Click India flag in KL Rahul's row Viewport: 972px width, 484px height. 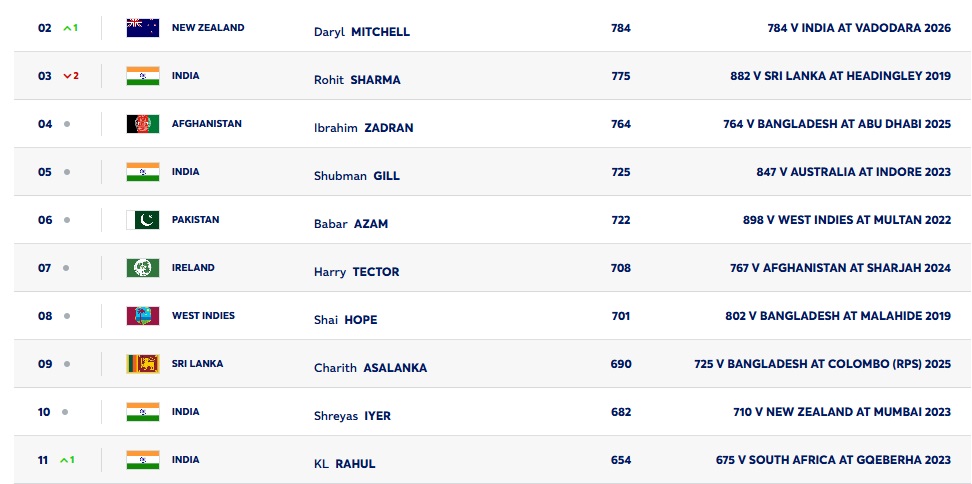coord(142,460)
